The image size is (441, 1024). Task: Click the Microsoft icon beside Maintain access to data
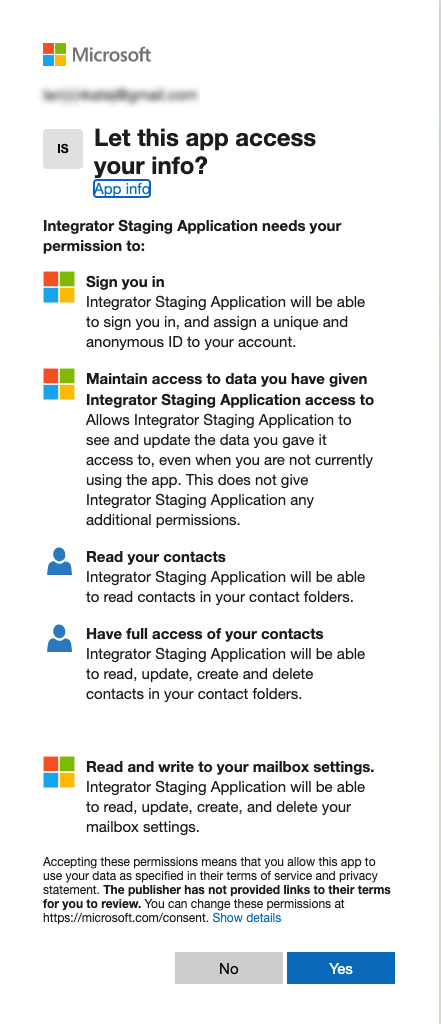59,384
